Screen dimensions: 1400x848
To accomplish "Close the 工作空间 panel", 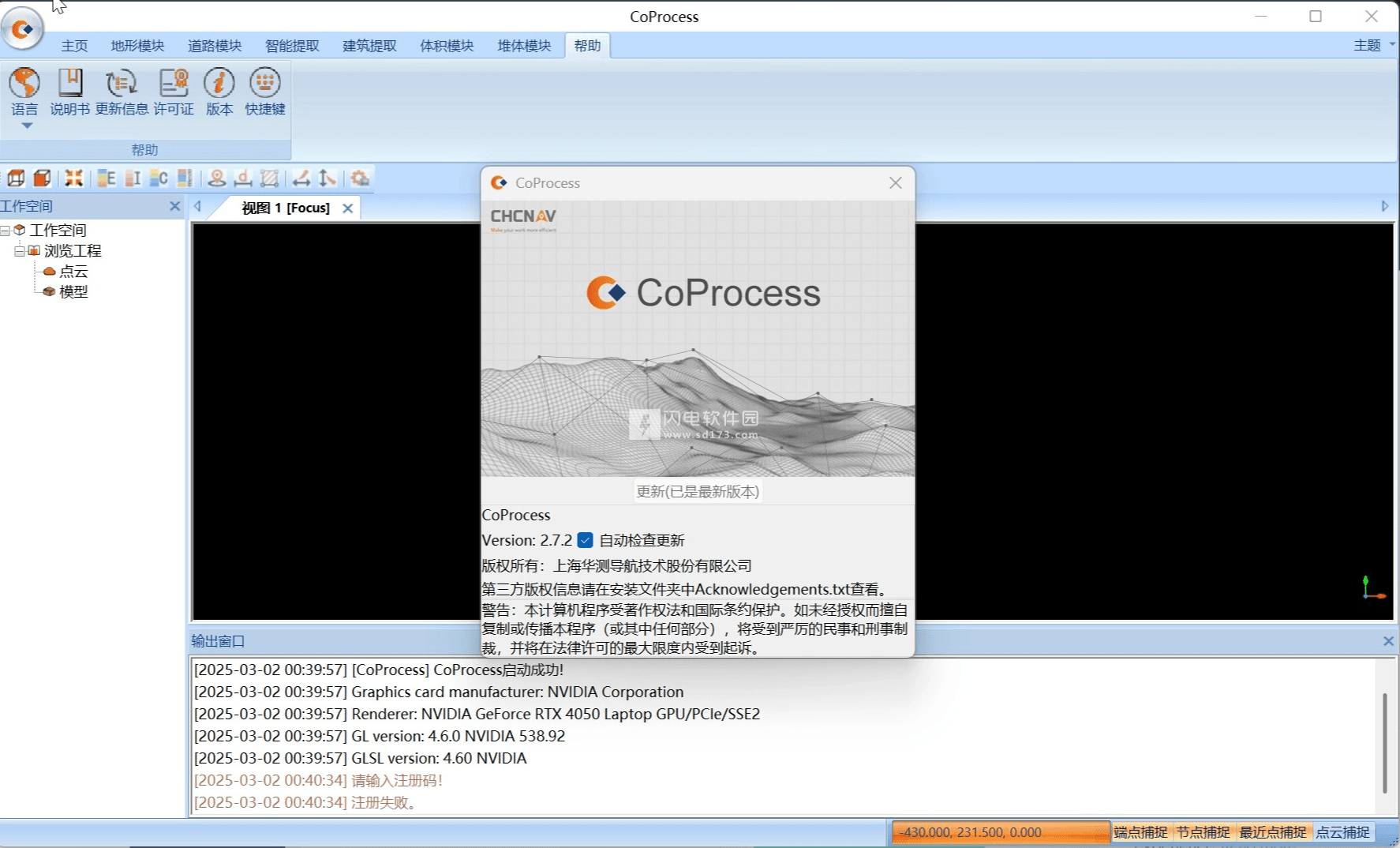I will tap(174, 206).
